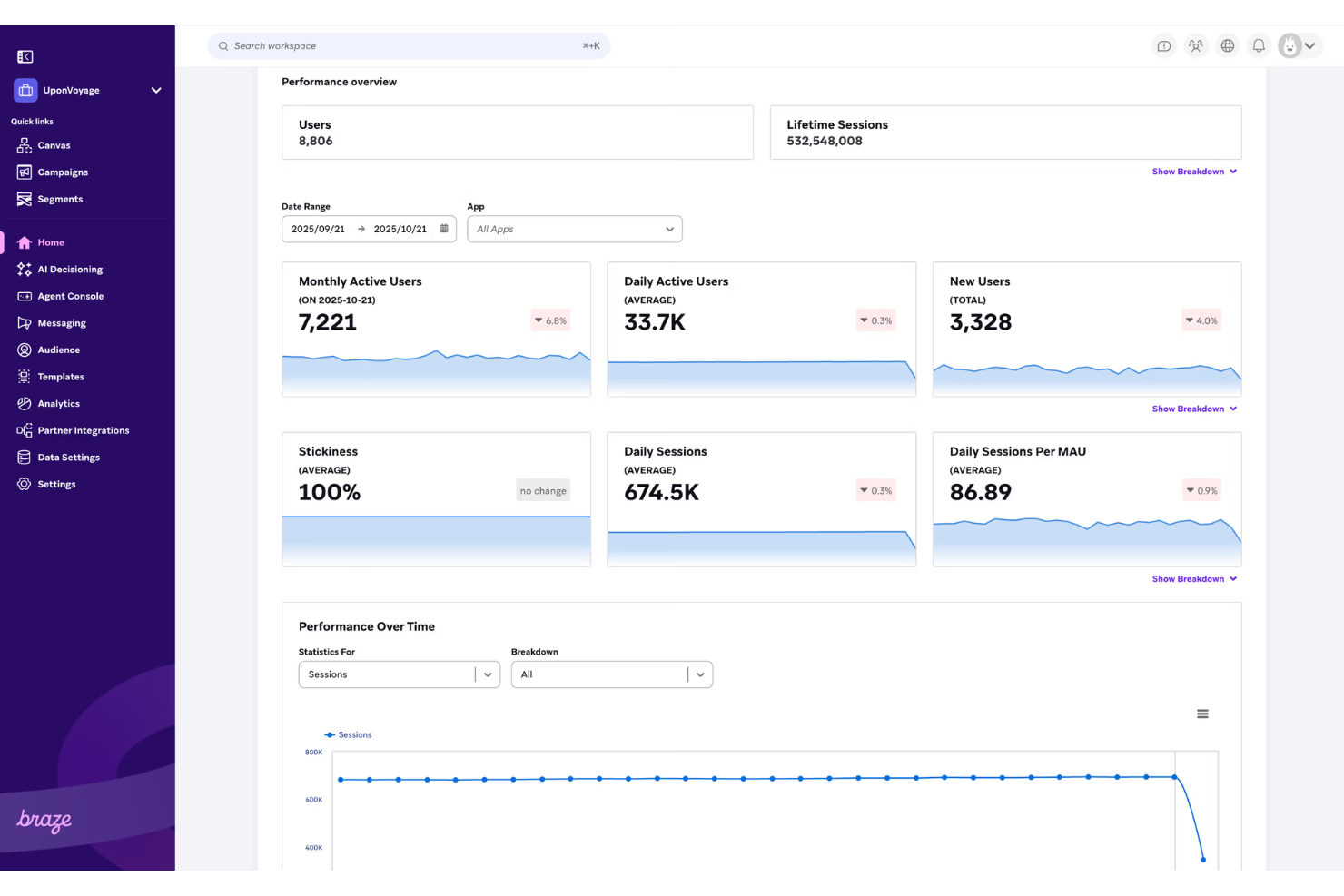Open Data Settings from the sidebar
The image size is (1344, 896).
25,457
